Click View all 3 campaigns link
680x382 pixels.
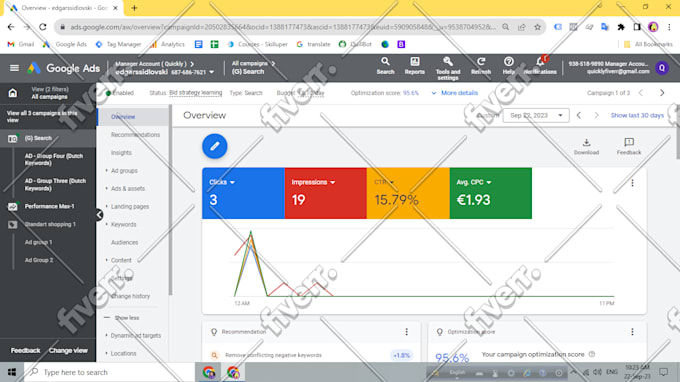pos(42,116)
